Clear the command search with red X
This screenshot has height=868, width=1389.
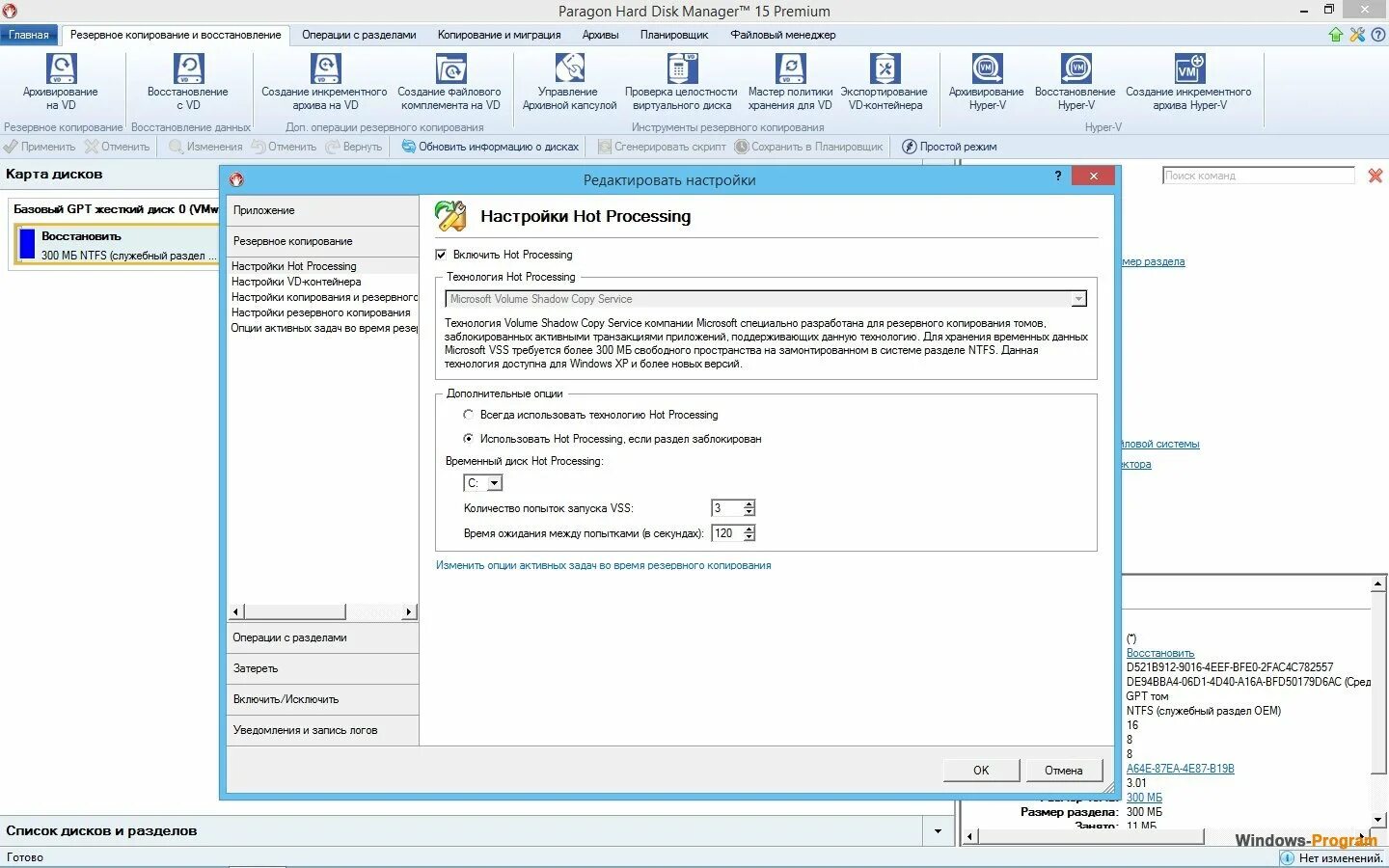point(1375,176)
